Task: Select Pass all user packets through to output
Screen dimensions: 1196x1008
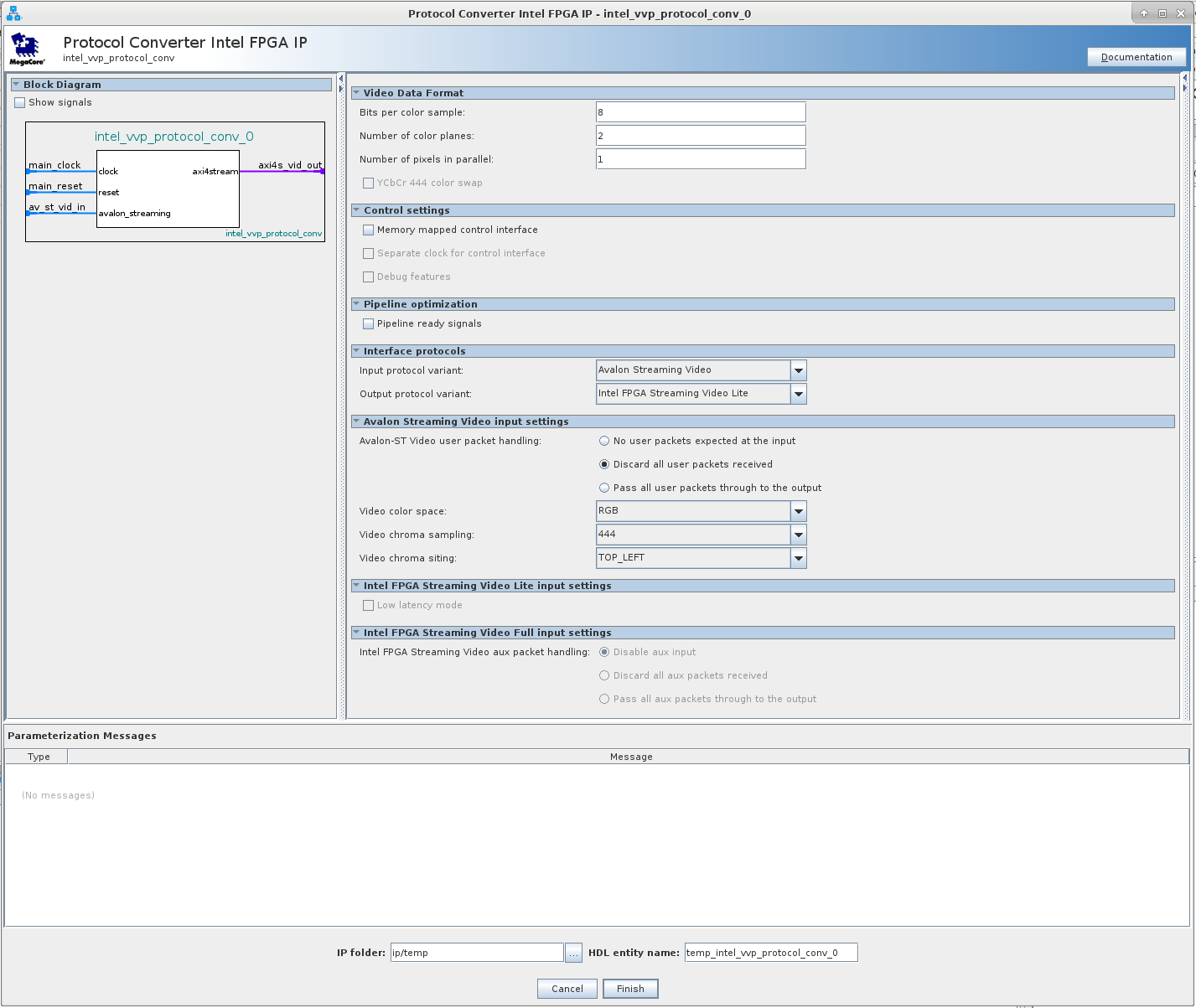Action: tap(604, 488)
